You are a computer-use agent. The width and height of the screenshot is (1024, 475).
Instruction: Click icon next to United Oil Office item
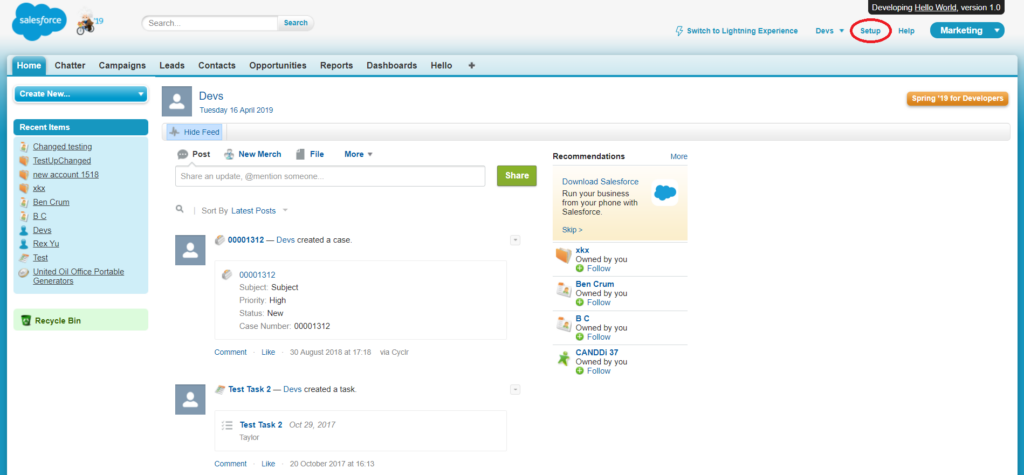click(24, 272)
